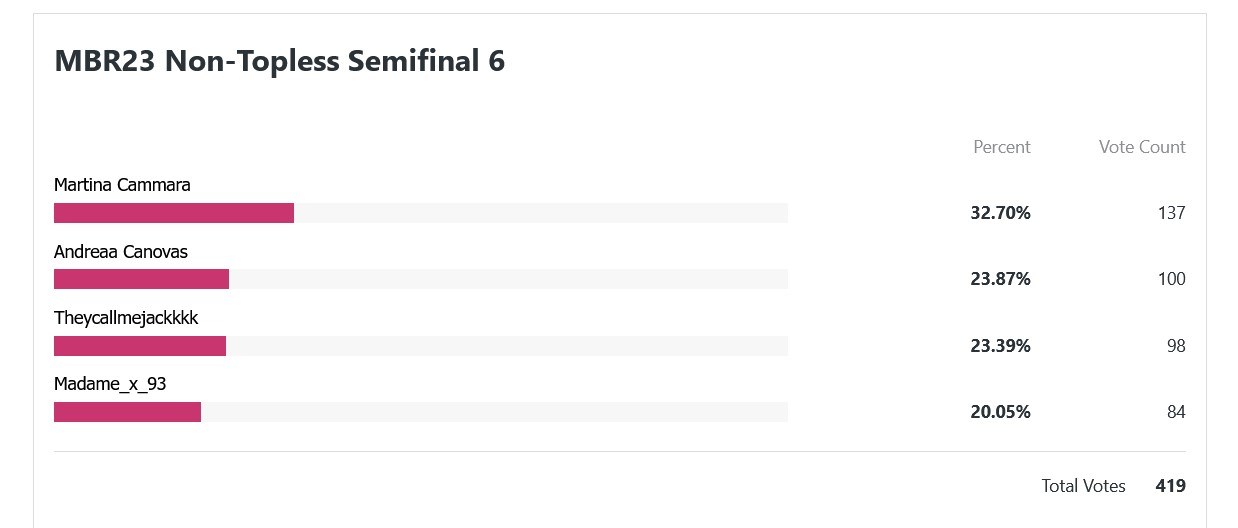Viewport: 1238px width, 528px height.
Task: Click Madame_x_93's pink result bar
Action: coord(127,412)
